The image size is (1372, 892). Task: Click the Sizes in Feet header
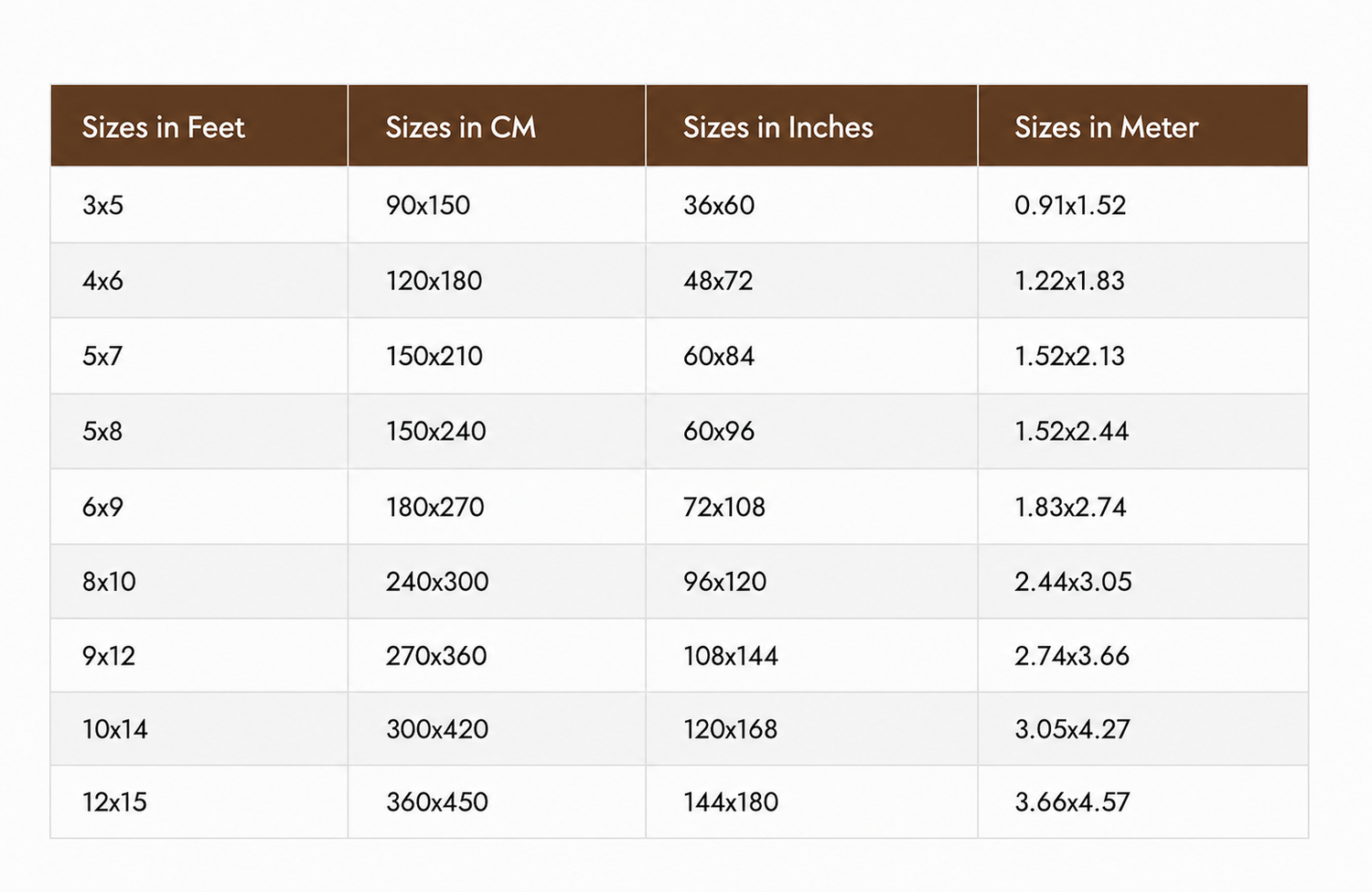click(x=198, y=126)
